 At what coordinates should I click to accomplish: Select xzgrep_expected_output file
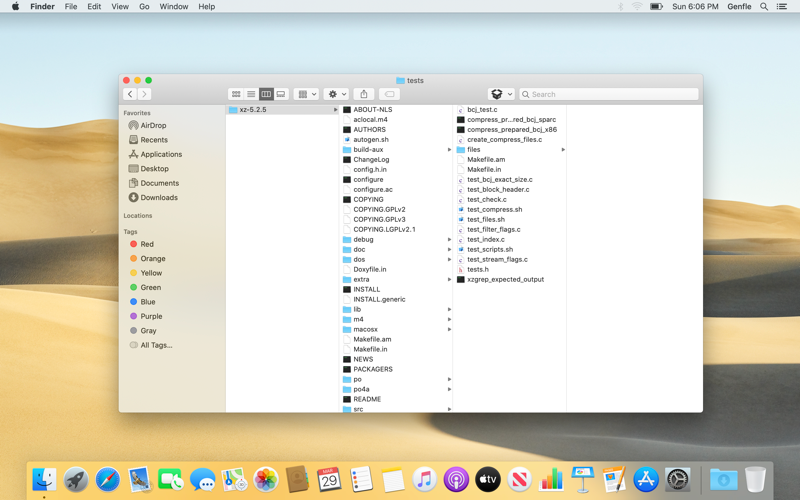(x=501, y=280)
